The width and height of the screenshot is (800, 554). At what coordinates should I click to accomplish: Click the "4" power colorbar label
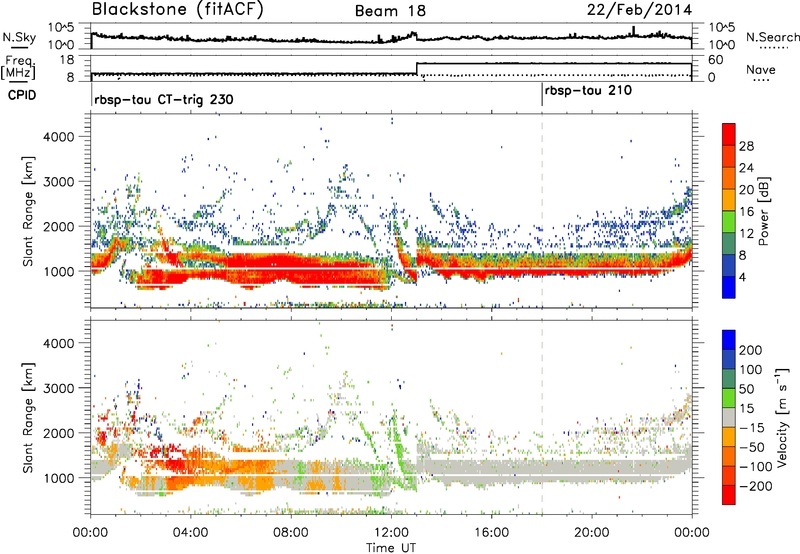[742, 278]
